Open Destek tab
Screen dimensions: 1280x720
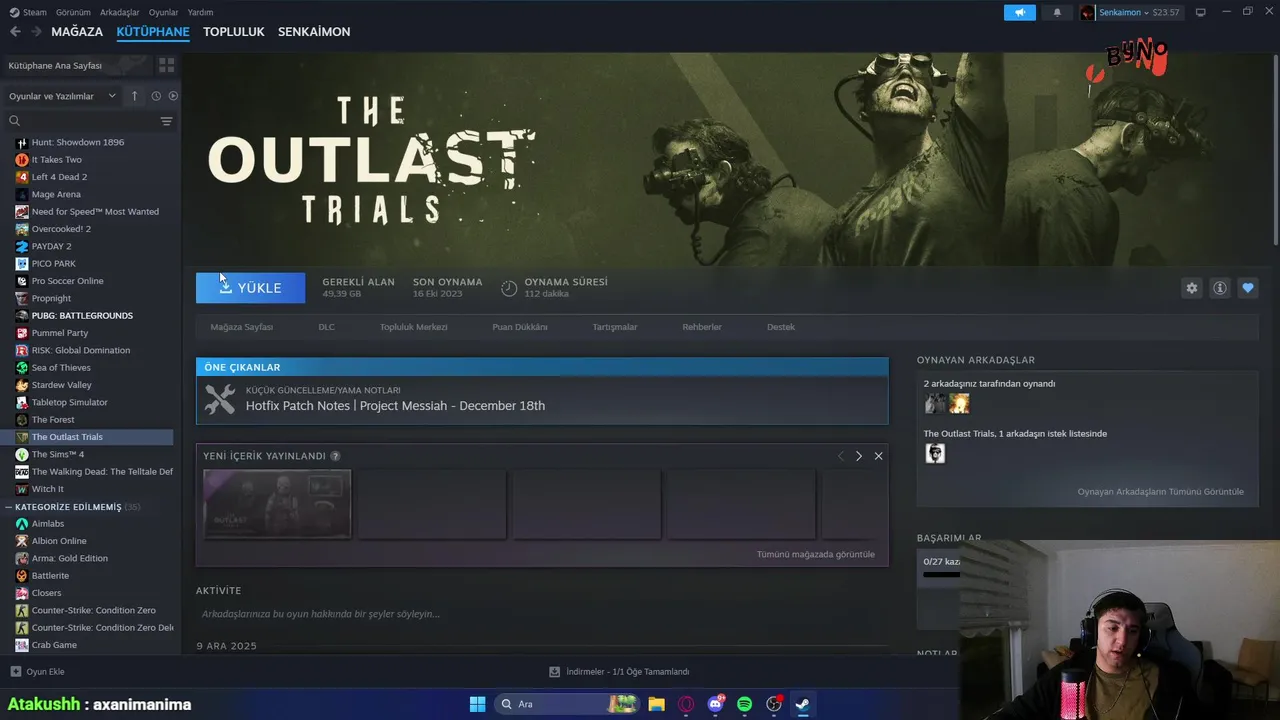(x=781, y=327)
